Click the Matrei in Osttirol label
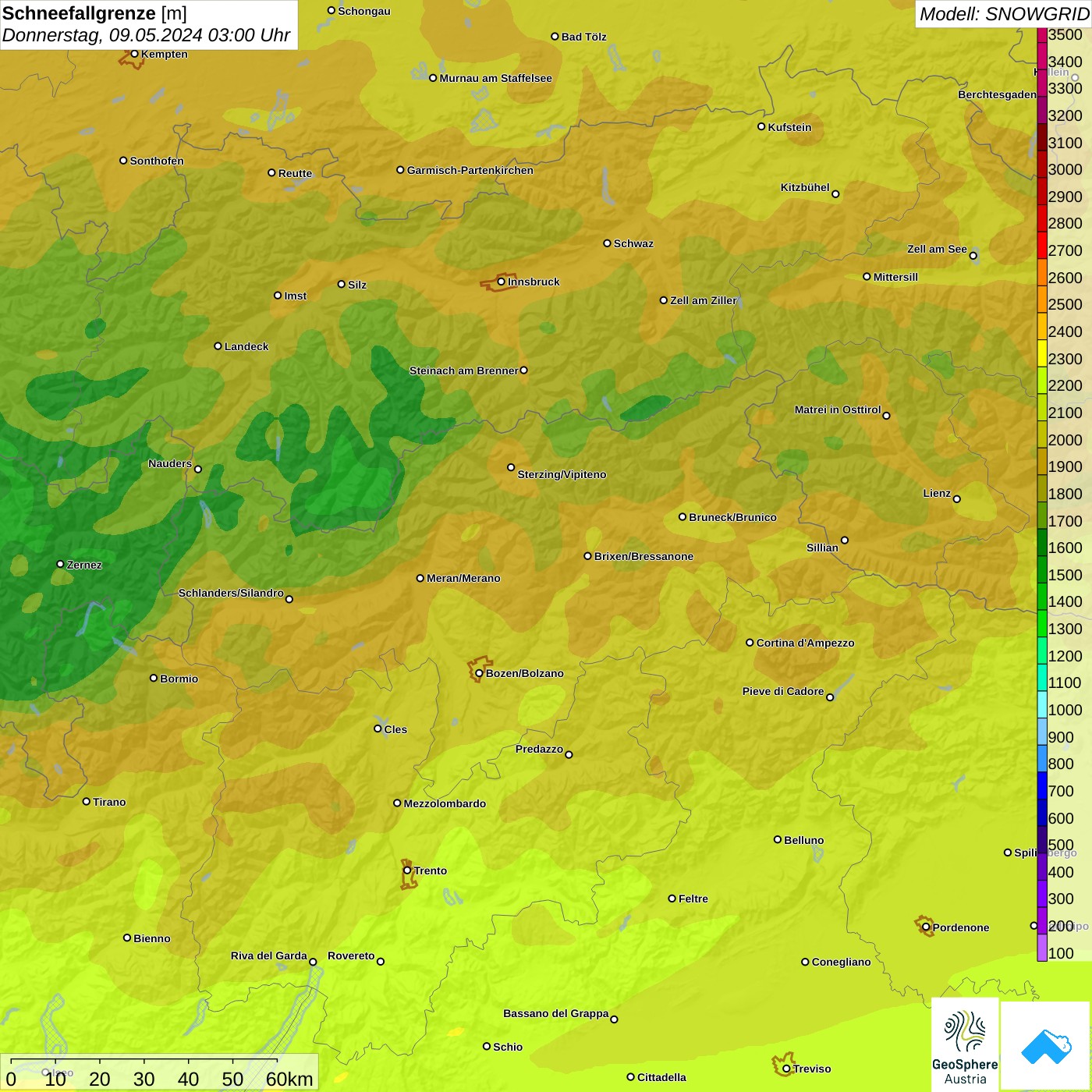The image size is (1092, 1092). [x=837, y=409]
